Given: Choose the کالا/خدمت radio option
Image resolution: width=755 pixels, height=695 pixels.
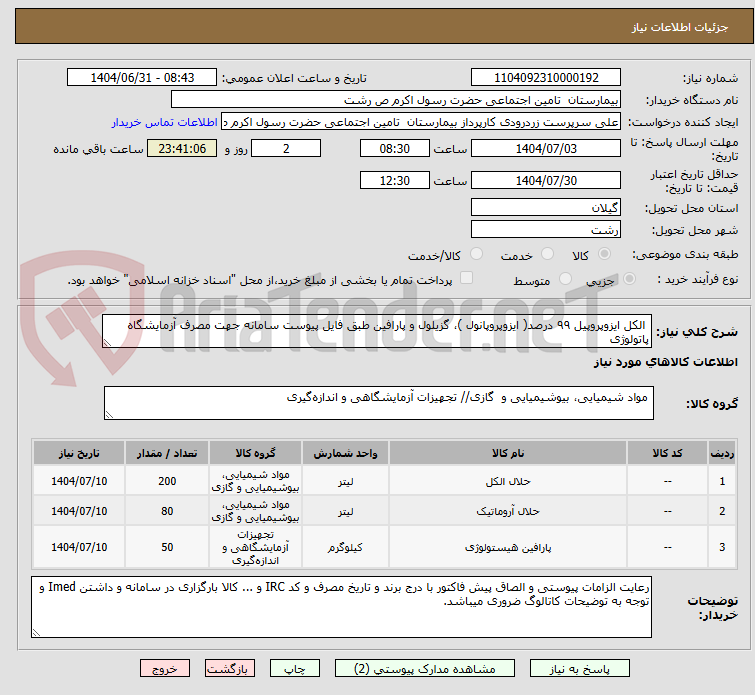Looking at the screenshot, I should [x=477, y=255].
